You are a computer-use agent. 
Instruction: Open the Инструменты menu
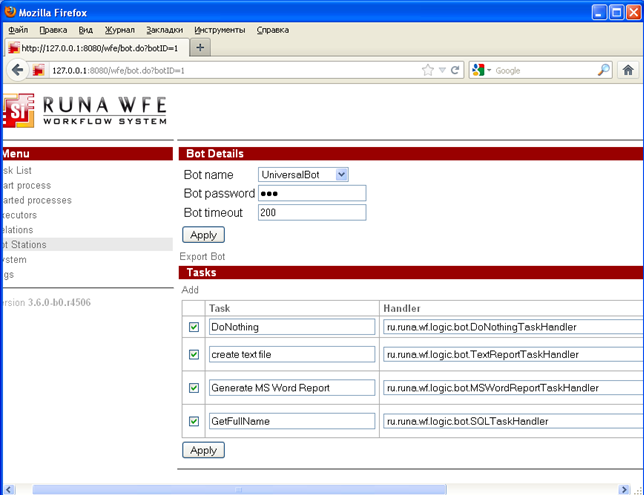pos(220,30)
